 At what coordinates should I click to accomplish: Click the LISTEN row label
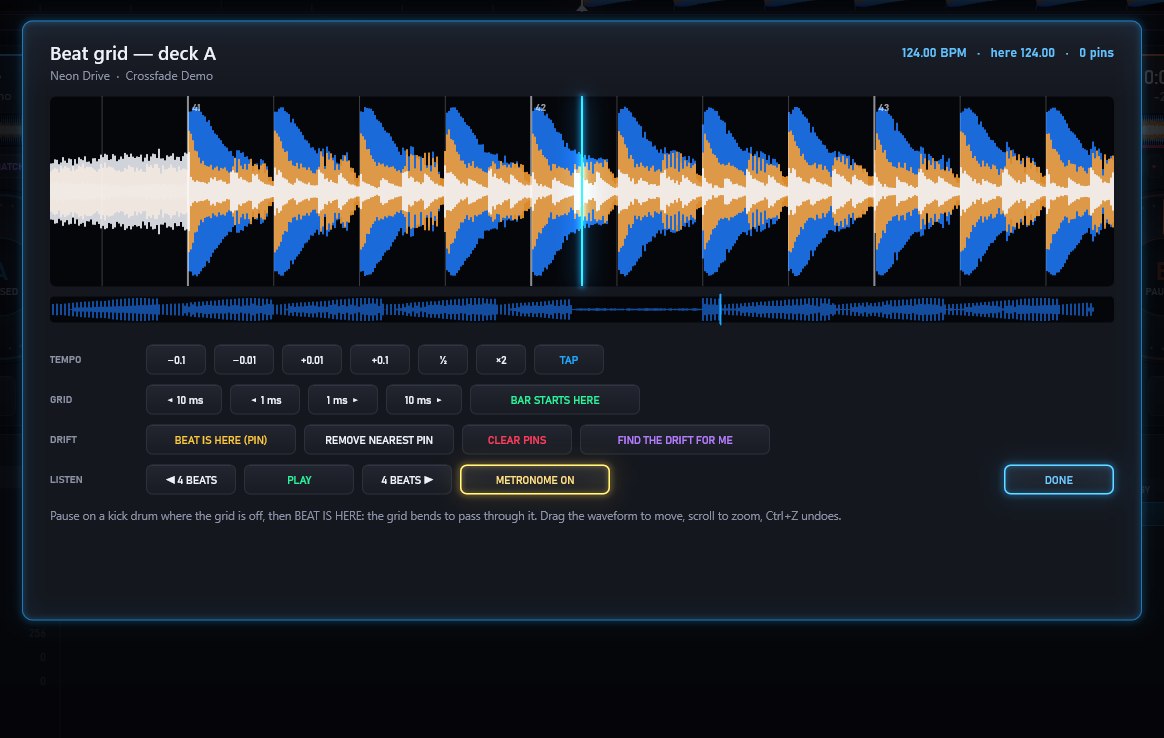pos(66,480)
